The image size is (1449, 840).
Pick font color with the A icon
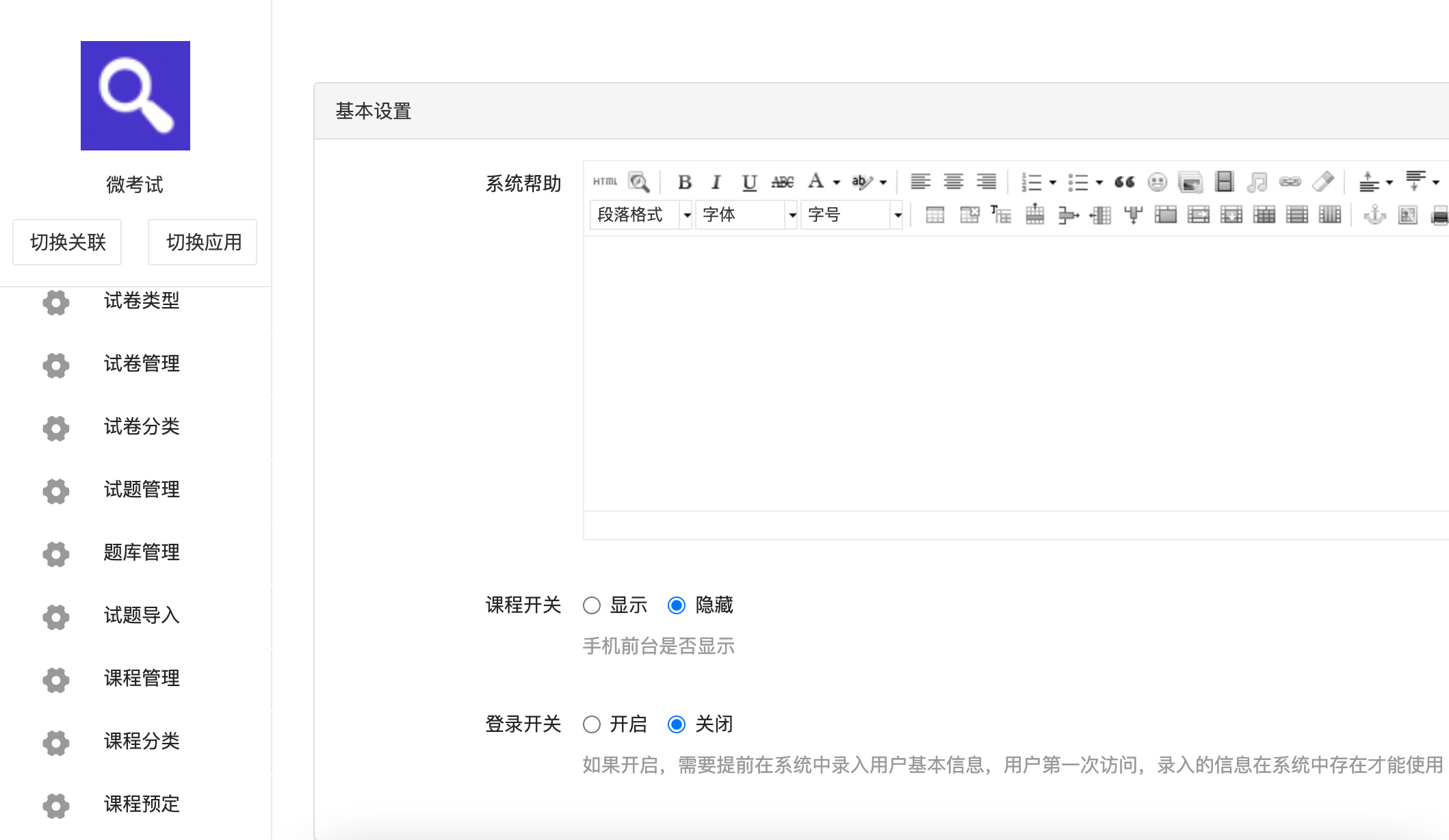click(815, 182)
